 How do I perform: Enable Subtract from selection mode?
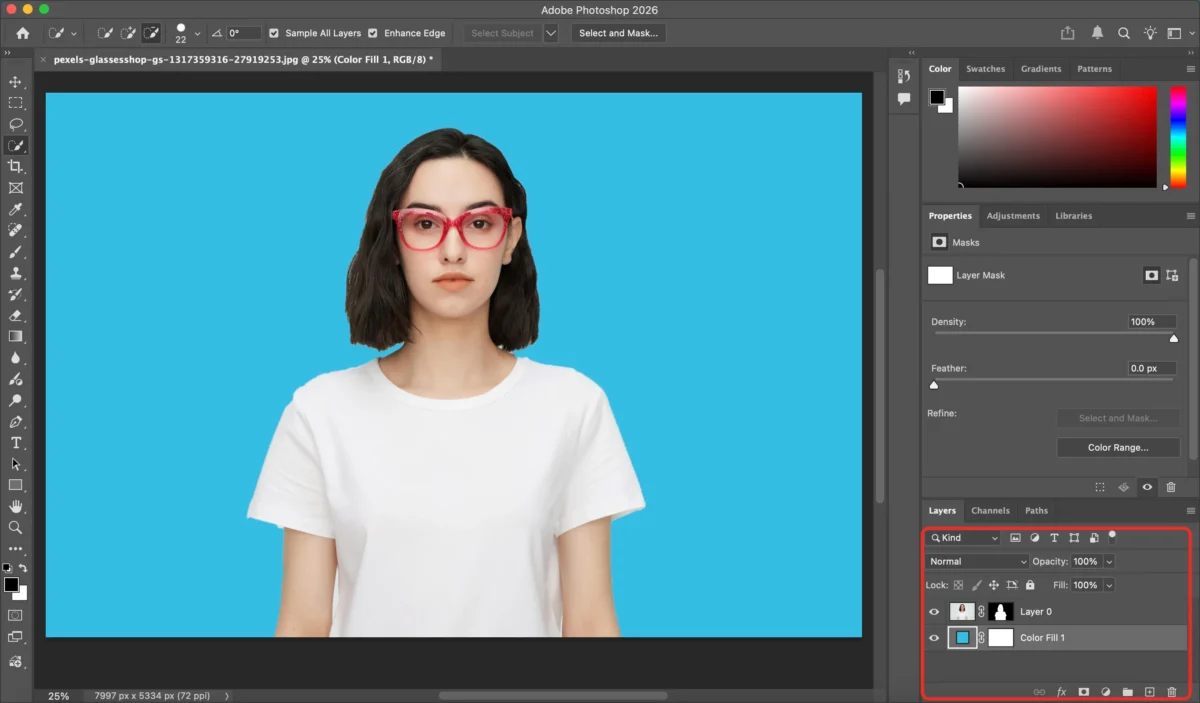click(151, 33)
